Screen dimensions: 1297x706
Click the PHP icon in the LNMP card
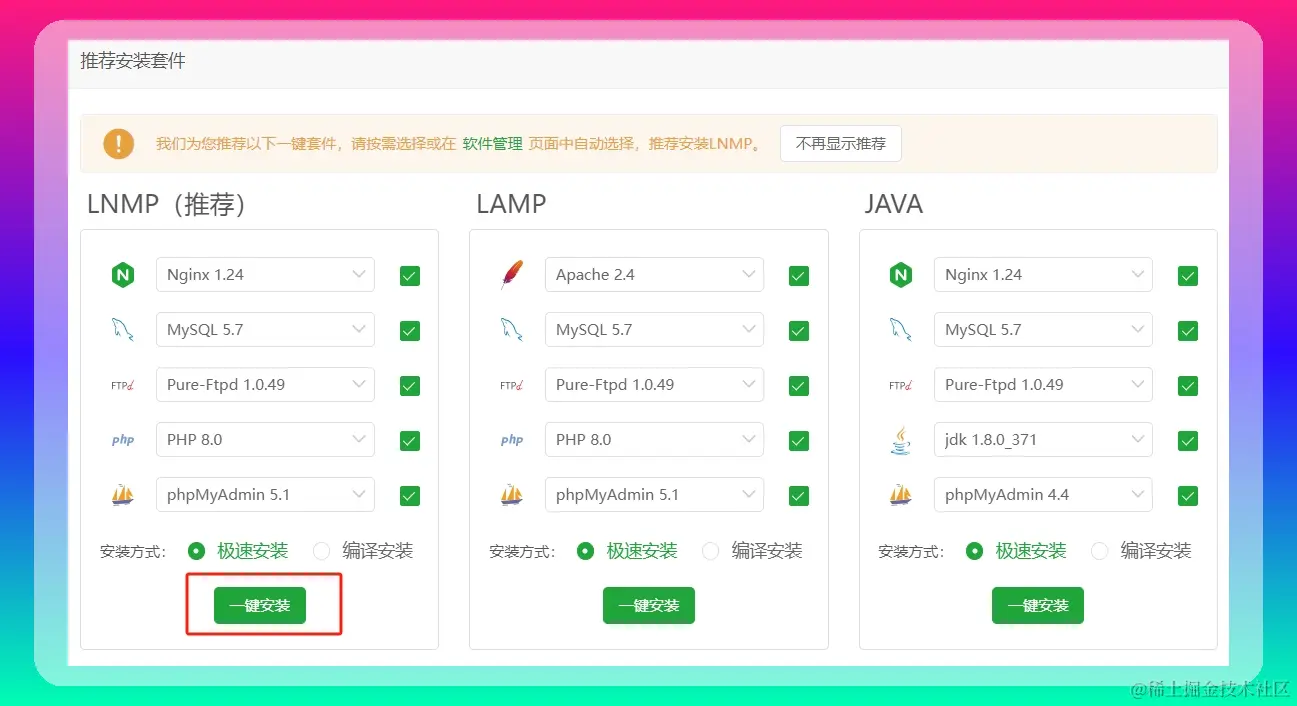[x=122, y=439]
